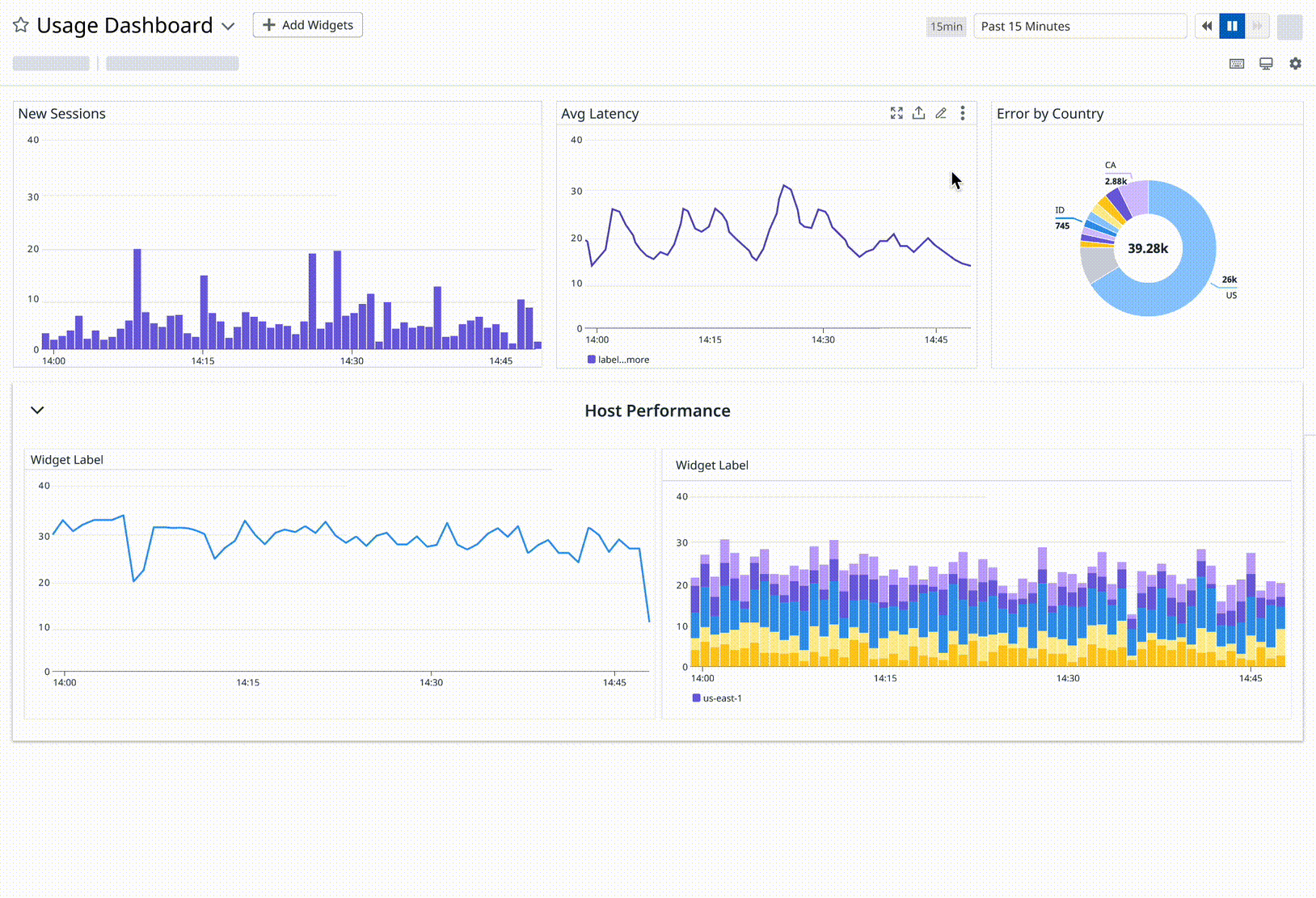
Task: Step back in the time range
Action: pos(1207,26)
